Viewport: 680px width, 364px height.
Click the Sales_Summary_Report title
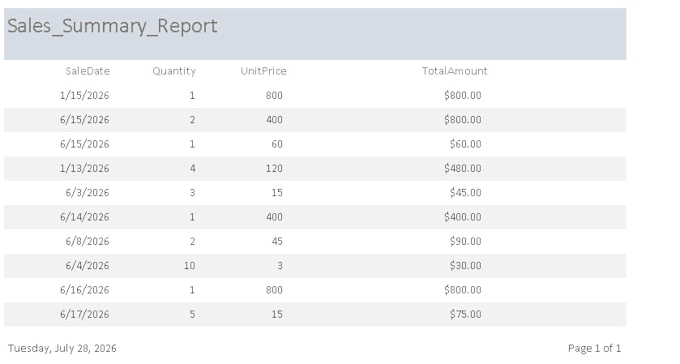[112, 26]
